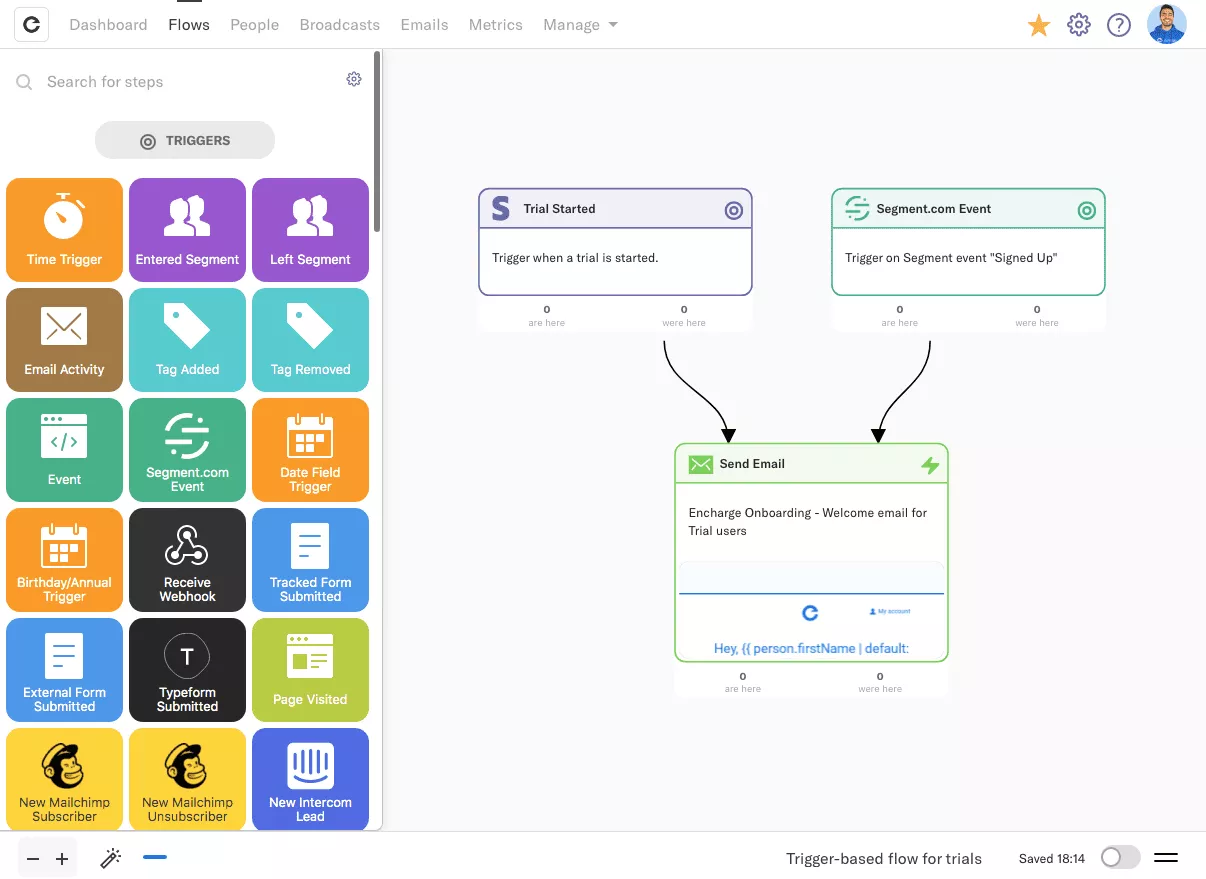Pick the External Form Submitted trigger
Viewport: 1206px width, 879px height.
pyautogui.click(x=64, y=670)
